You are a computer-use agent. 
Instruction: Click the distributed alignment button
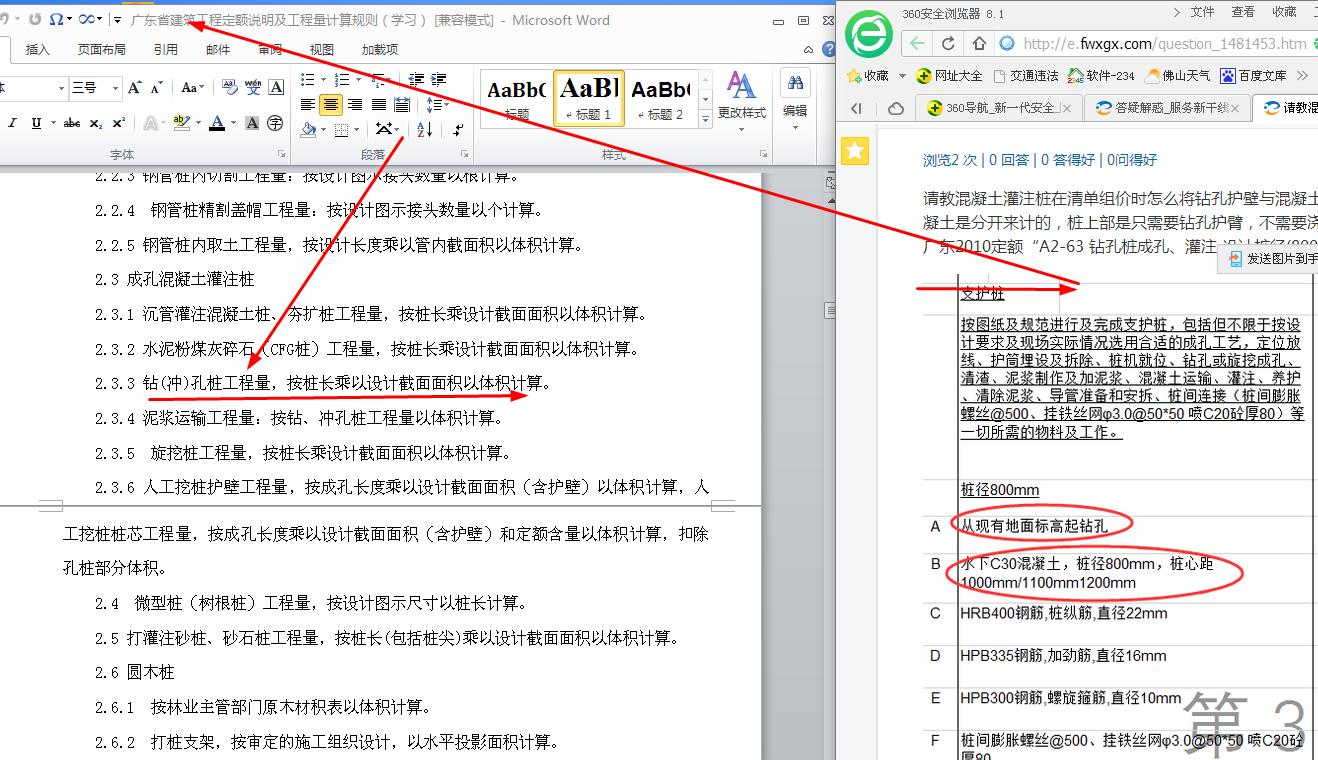pyautogui.click(x=402, y=104)
